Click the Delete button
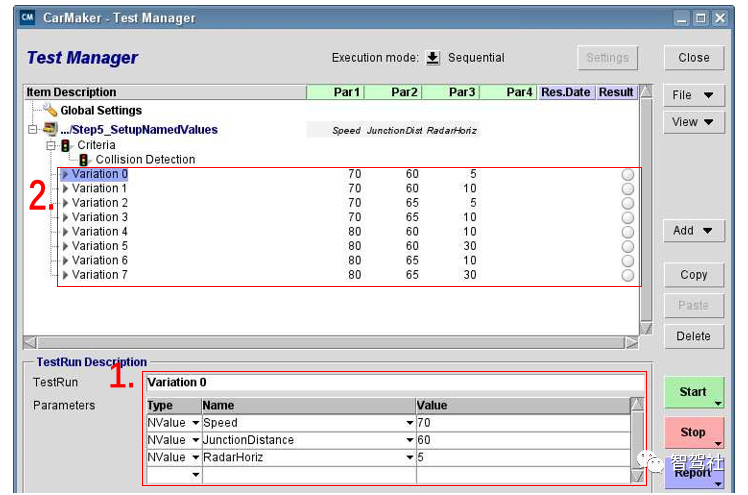 693,337
